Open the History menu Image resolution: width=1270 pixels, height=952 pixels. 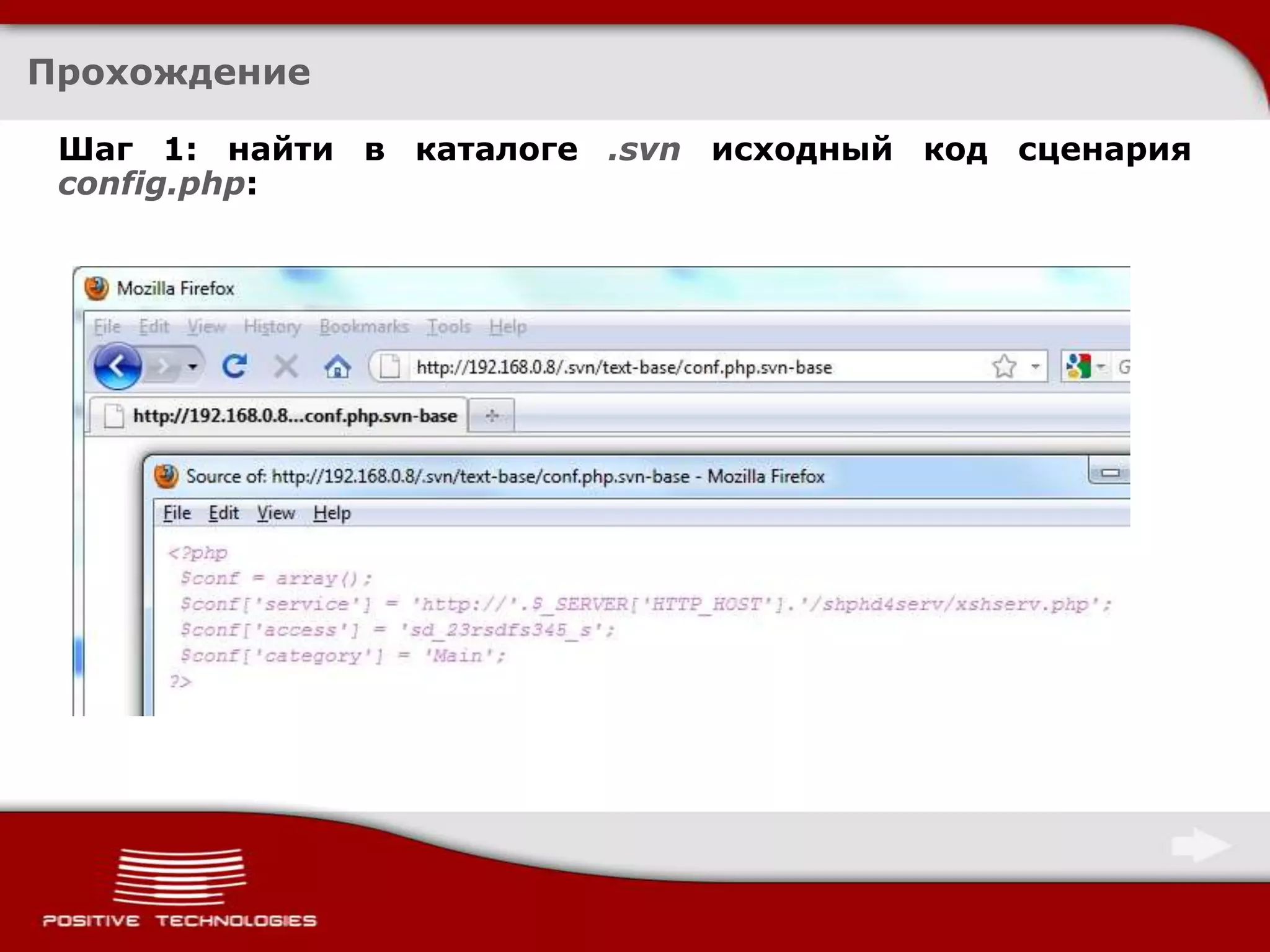tap(272, 327)
